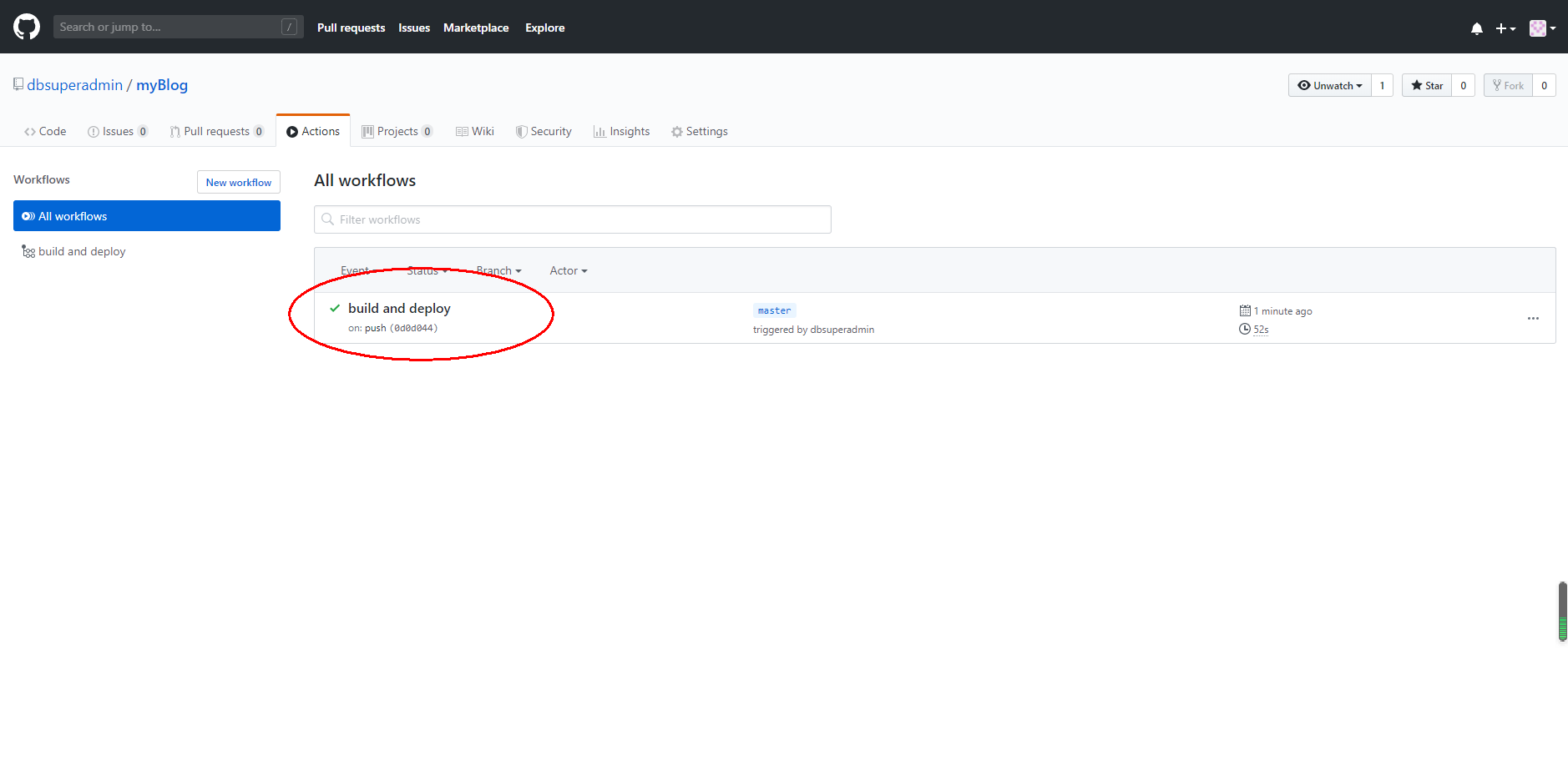Switch to the Security tab
Screen dimensions: 1568x761
point(544,131)
